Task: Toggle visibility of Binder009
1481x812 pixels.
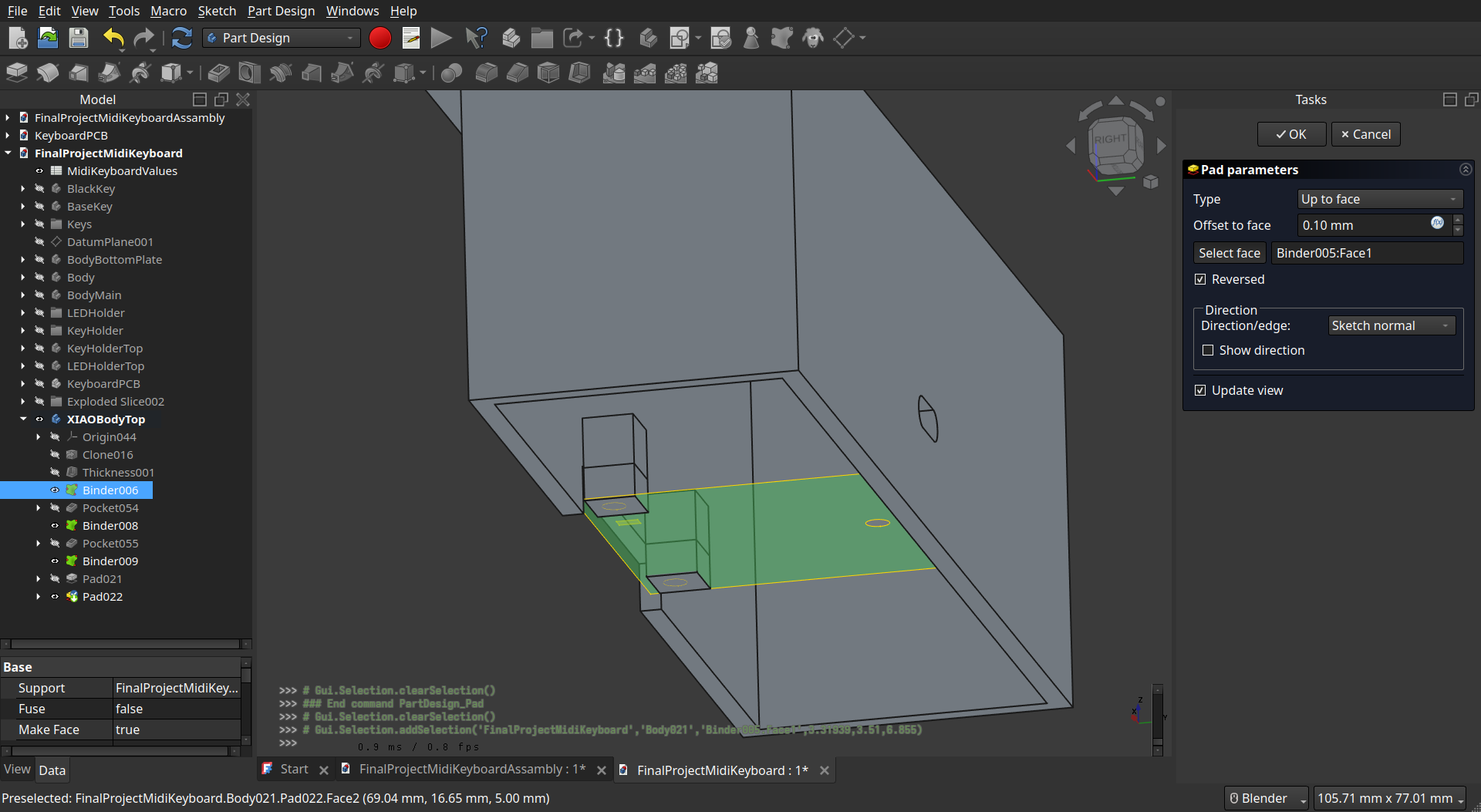Action: 55,561
